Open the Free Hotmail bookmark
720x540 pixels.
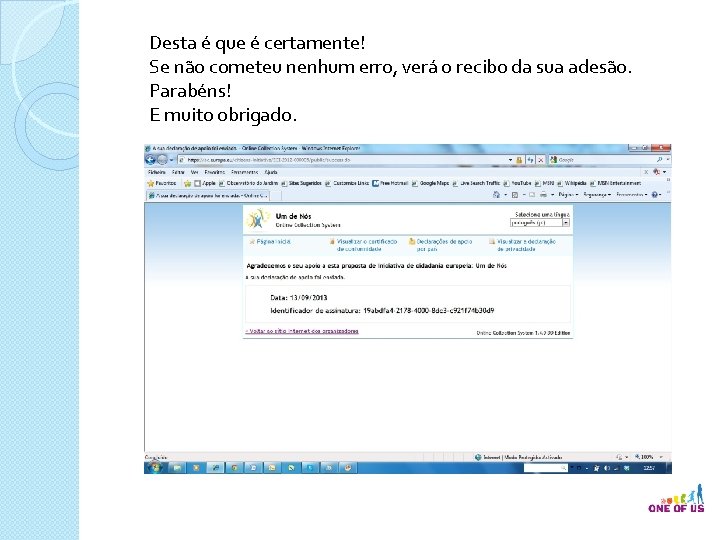(x=390, y=183)
